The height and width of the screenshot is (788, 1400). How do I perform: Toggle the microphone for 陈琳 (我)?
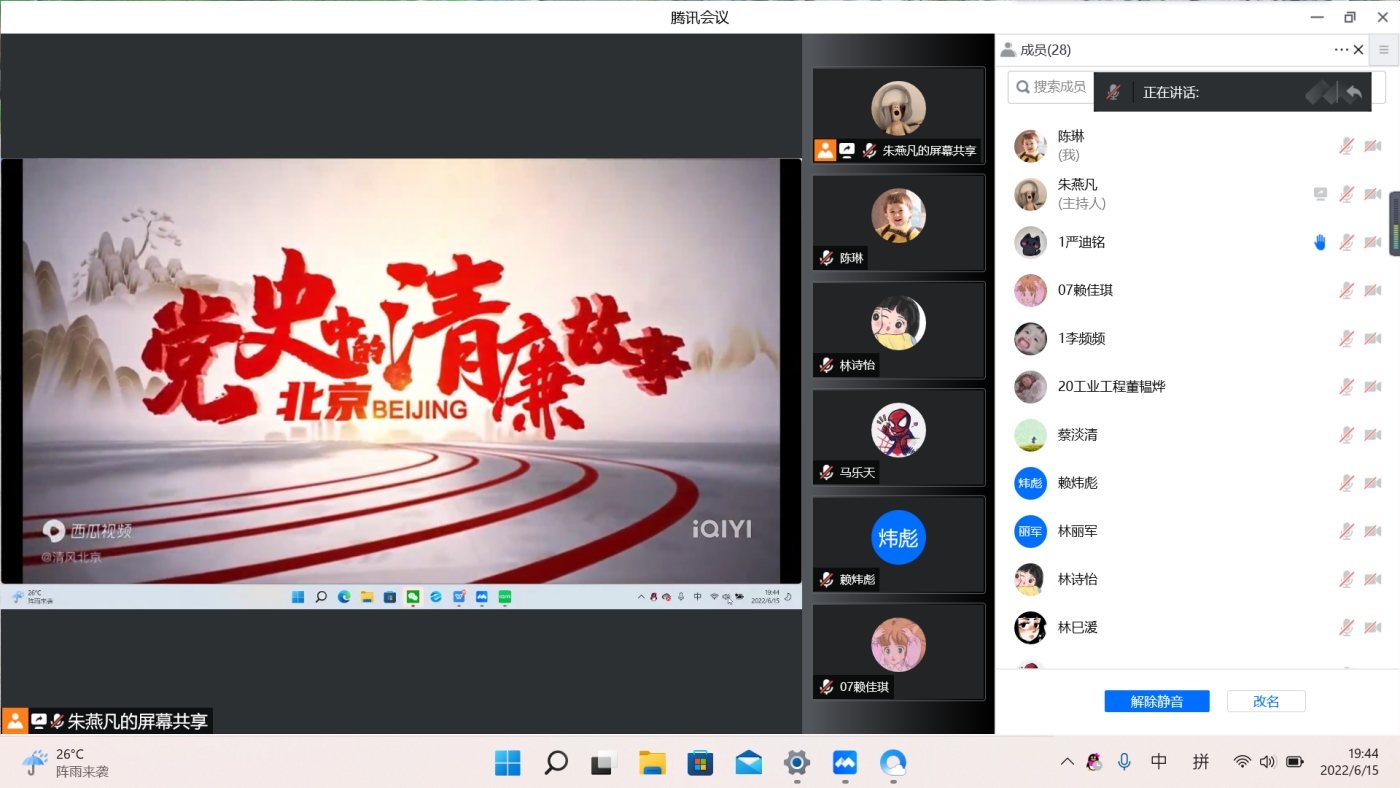tap(1347, 146)
